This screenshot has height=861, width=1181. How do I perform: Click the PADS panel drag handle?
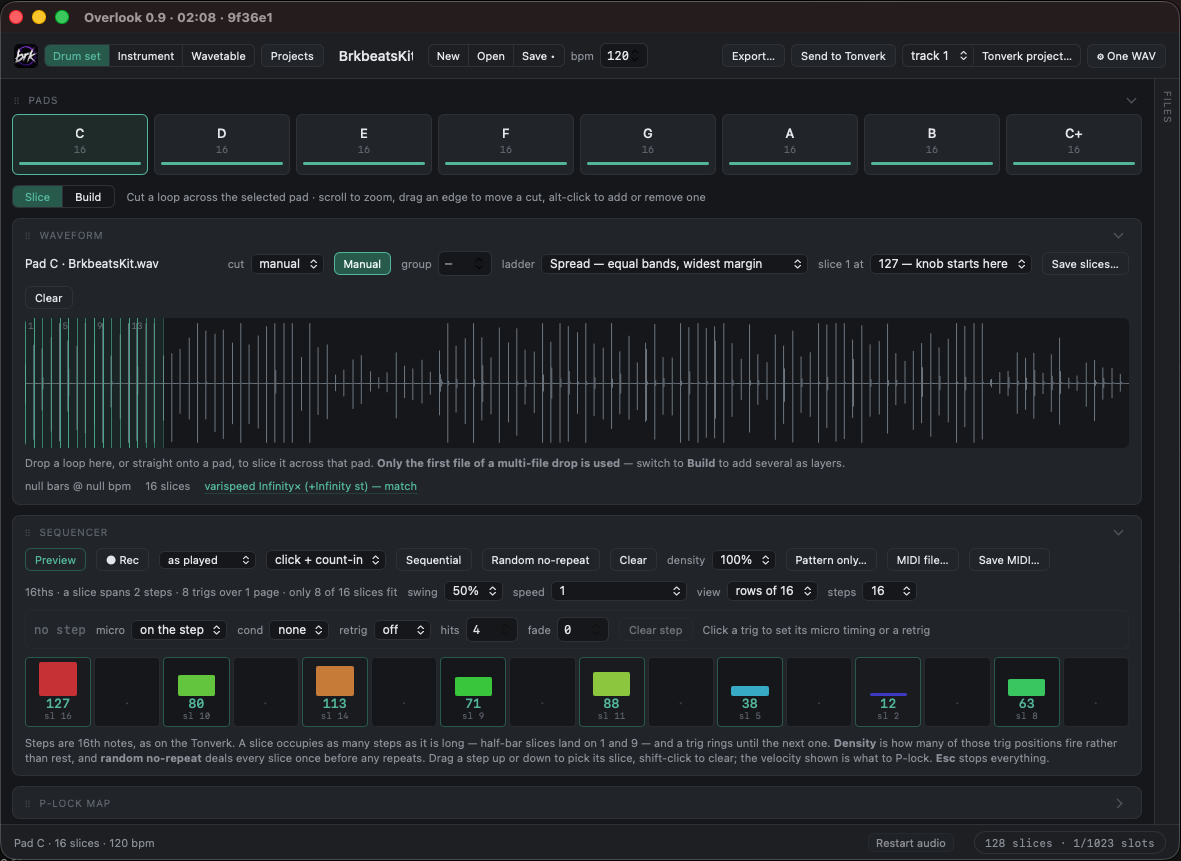pyautogui.click(x=17, y=100)
